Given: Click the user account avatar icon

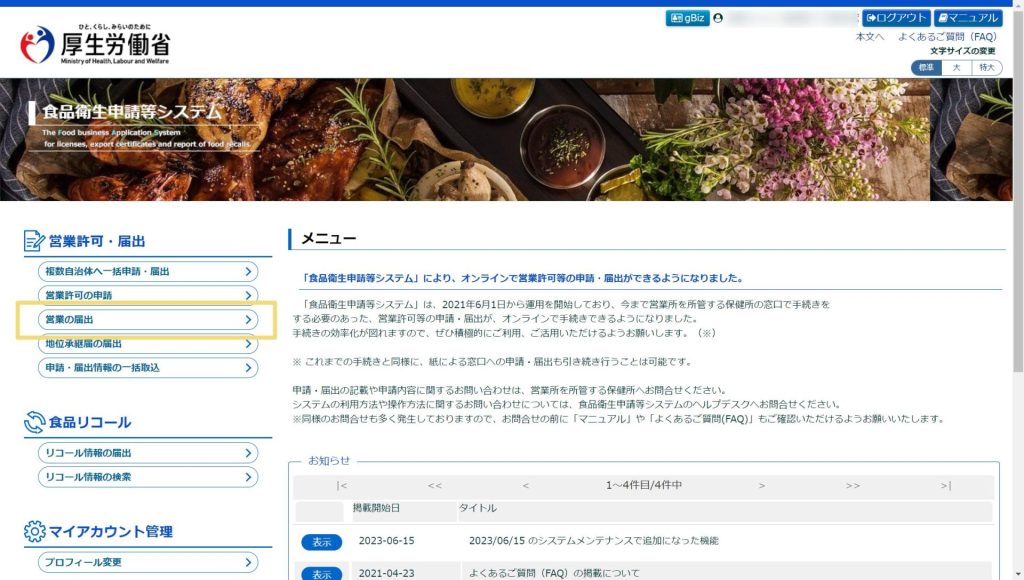Looking at the screenshot, I should 718,18.
